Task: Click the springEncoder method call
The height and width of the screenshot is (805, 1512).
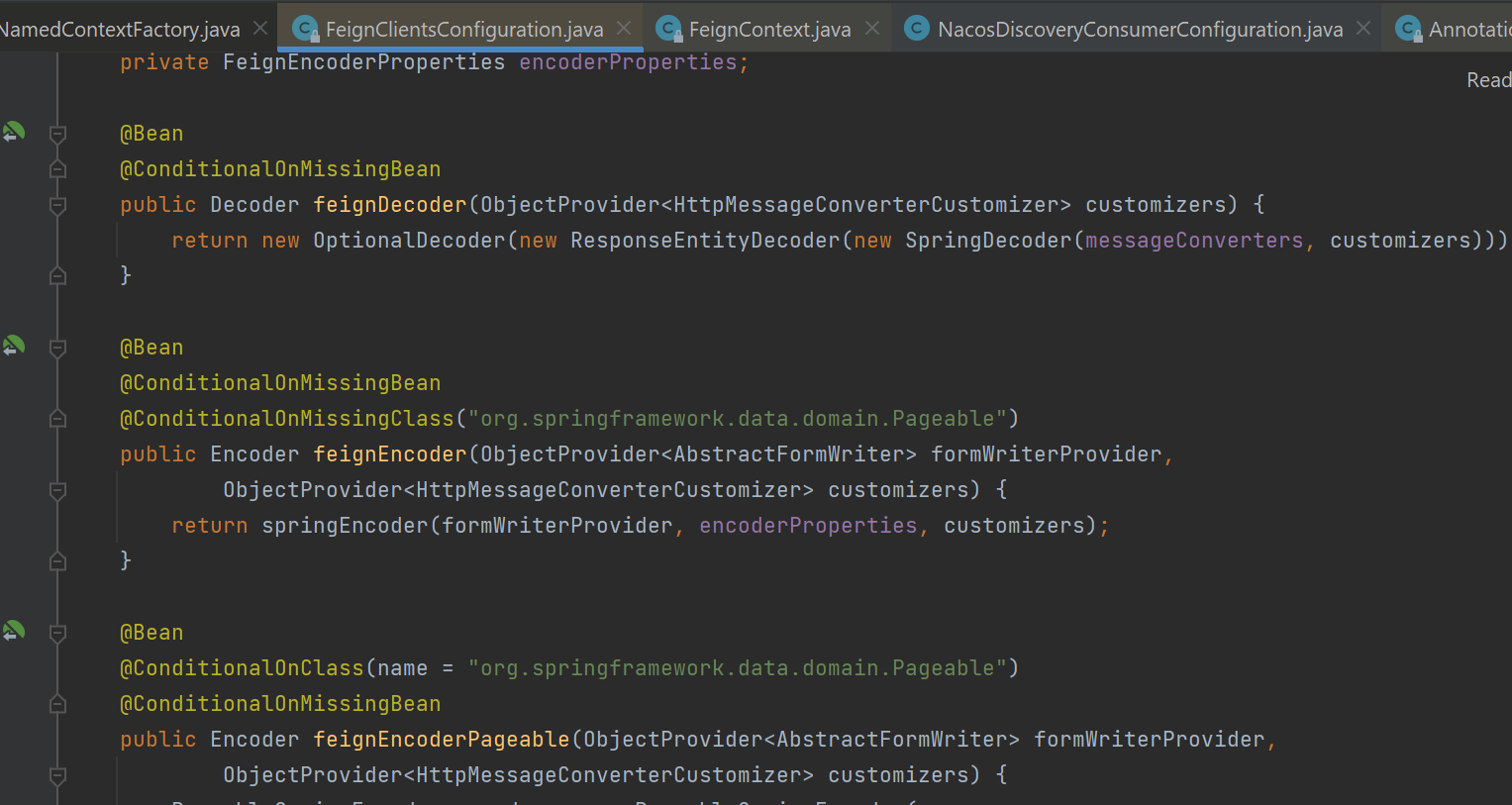Action: click(x=345, y=526)
